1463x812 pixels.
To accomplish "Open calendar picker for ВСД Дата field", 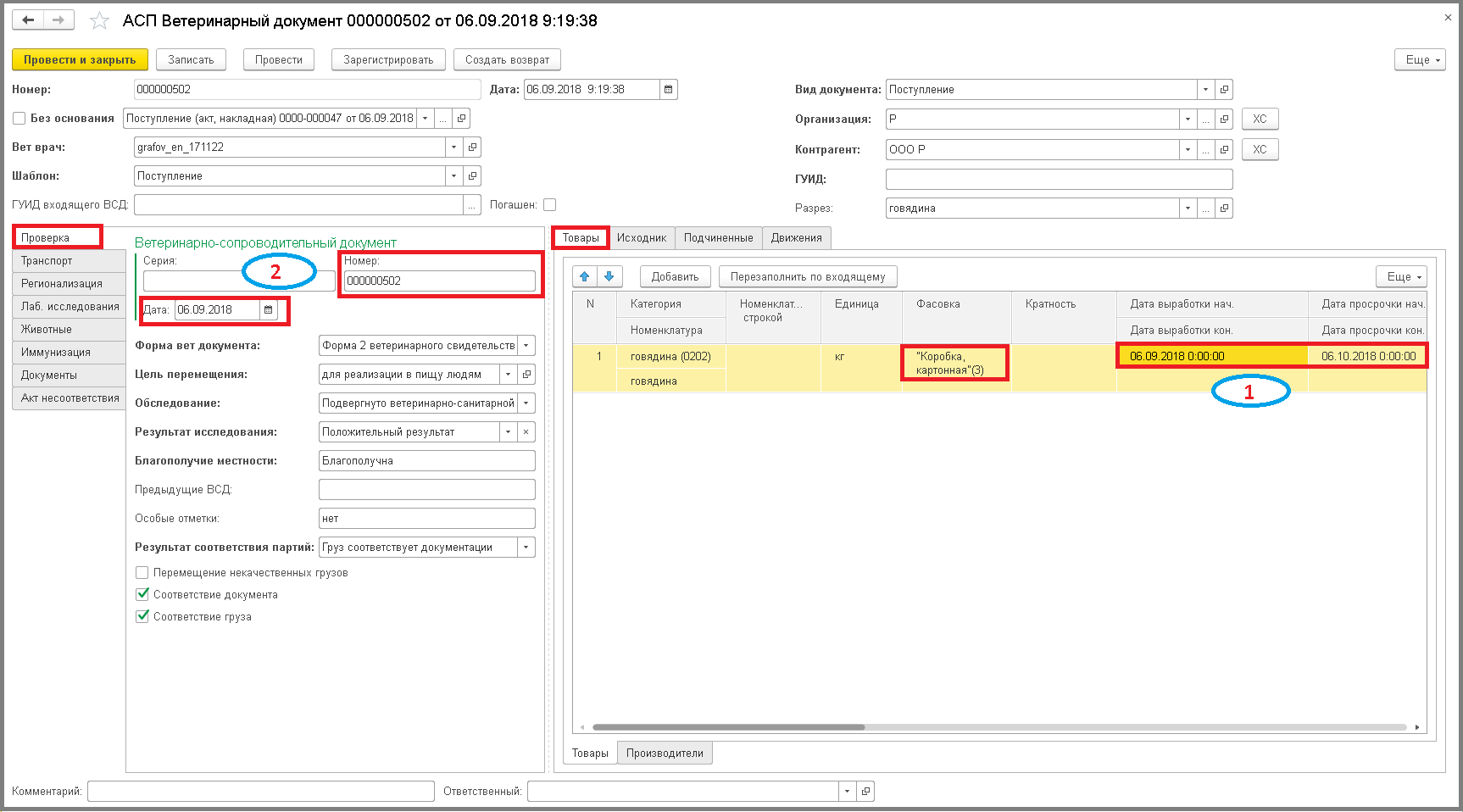I will pyautogui.click(x=268, y=310).
